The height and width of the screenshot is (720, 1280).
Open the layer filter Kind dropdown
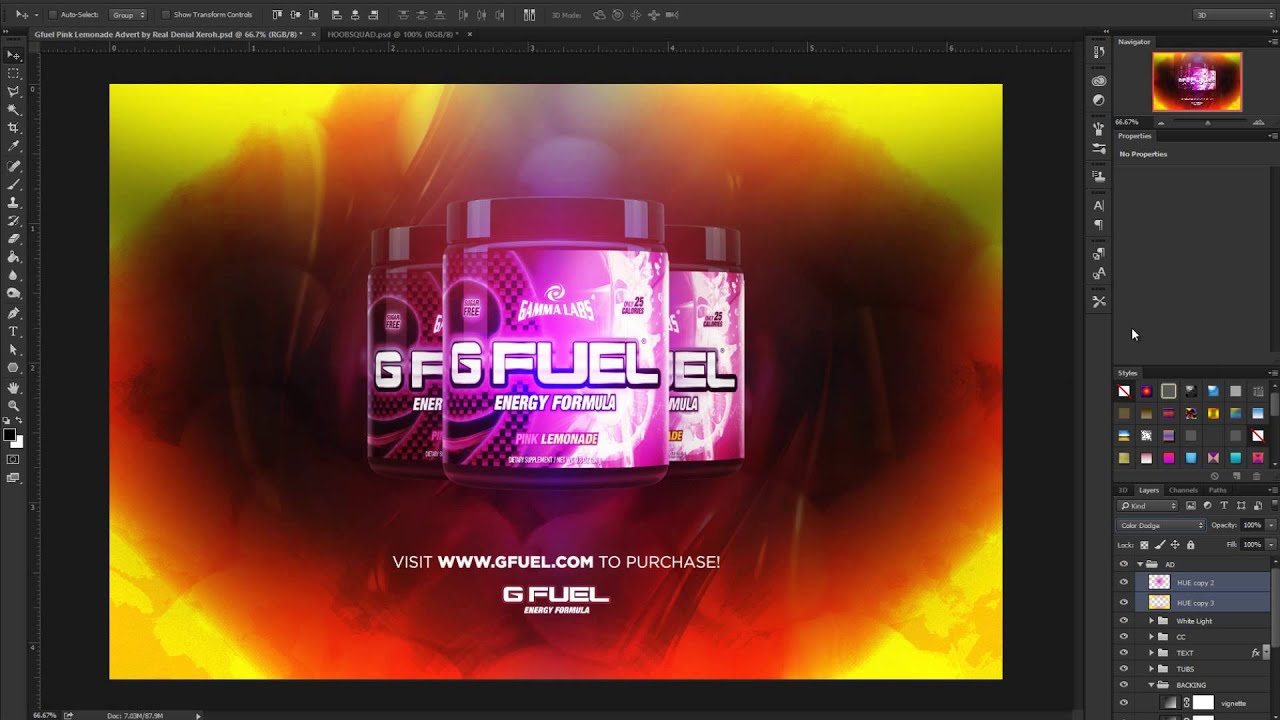(x=1148, y=506)
